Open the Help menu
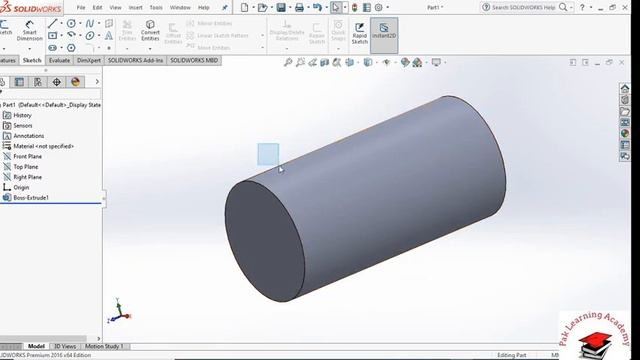This screenshot has height=360, width=640. (x=203, y=7)
